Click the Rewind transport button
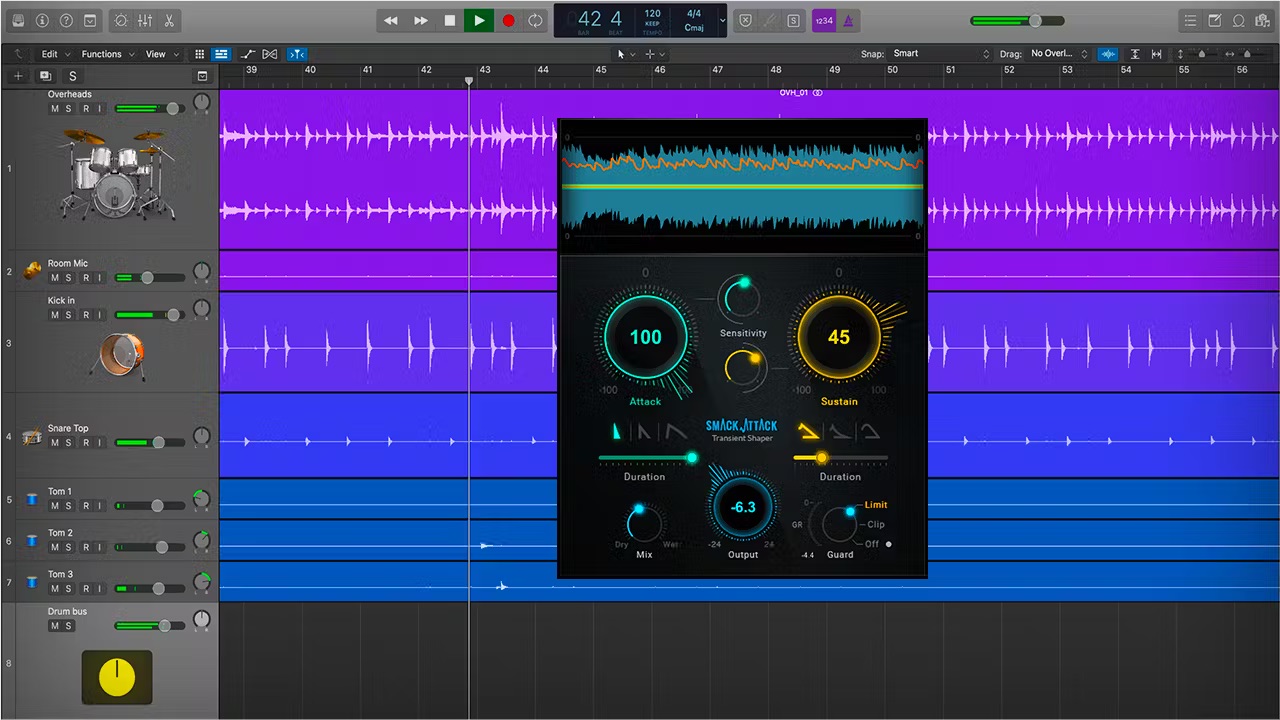The image size is (1280, 720). [x=391, y=20]
